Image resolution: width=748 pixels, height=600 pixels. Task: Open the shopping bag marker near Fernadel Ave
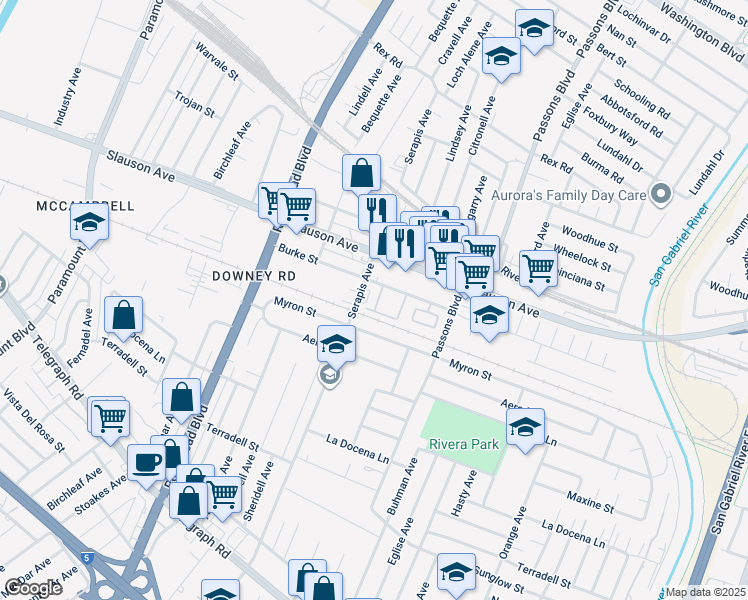coord(123,316)
